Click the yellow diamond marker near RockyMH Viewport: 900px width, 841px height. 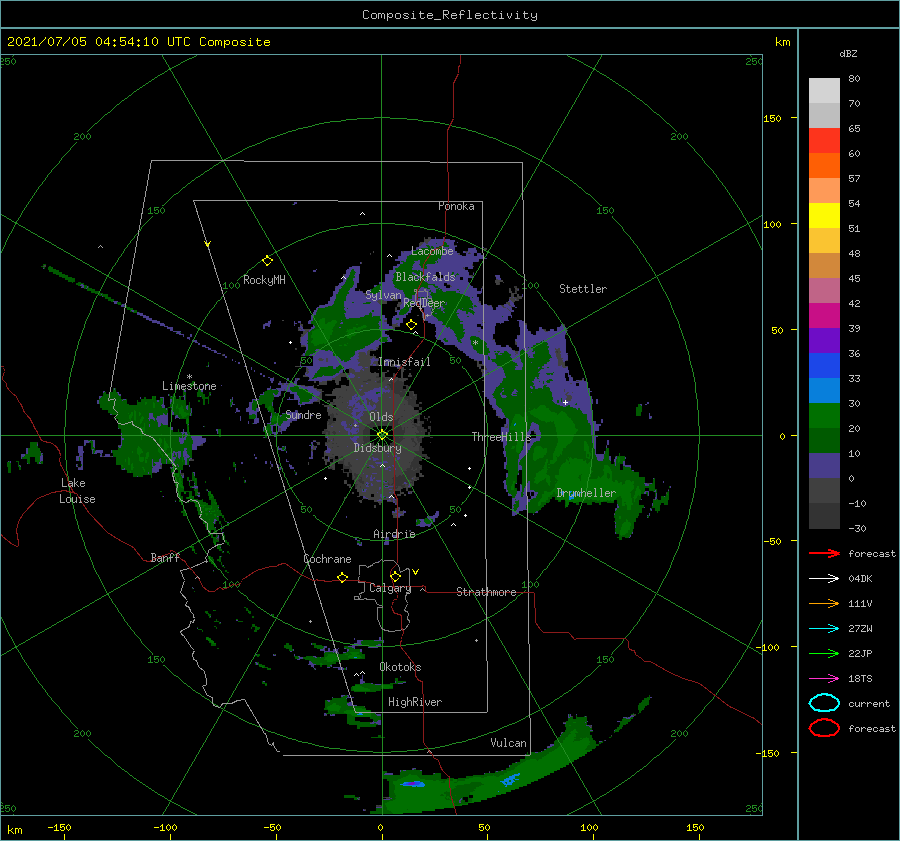pyautogui.click(x=267, y=261)
